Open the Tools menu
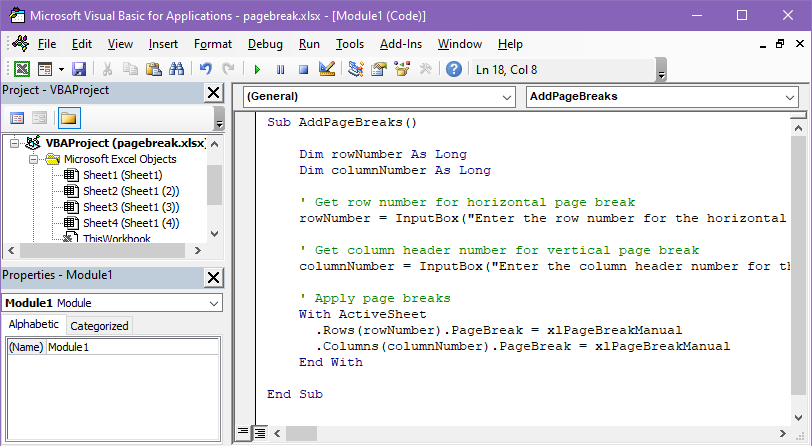Screen dimensions: 812x446 point(350,44)
